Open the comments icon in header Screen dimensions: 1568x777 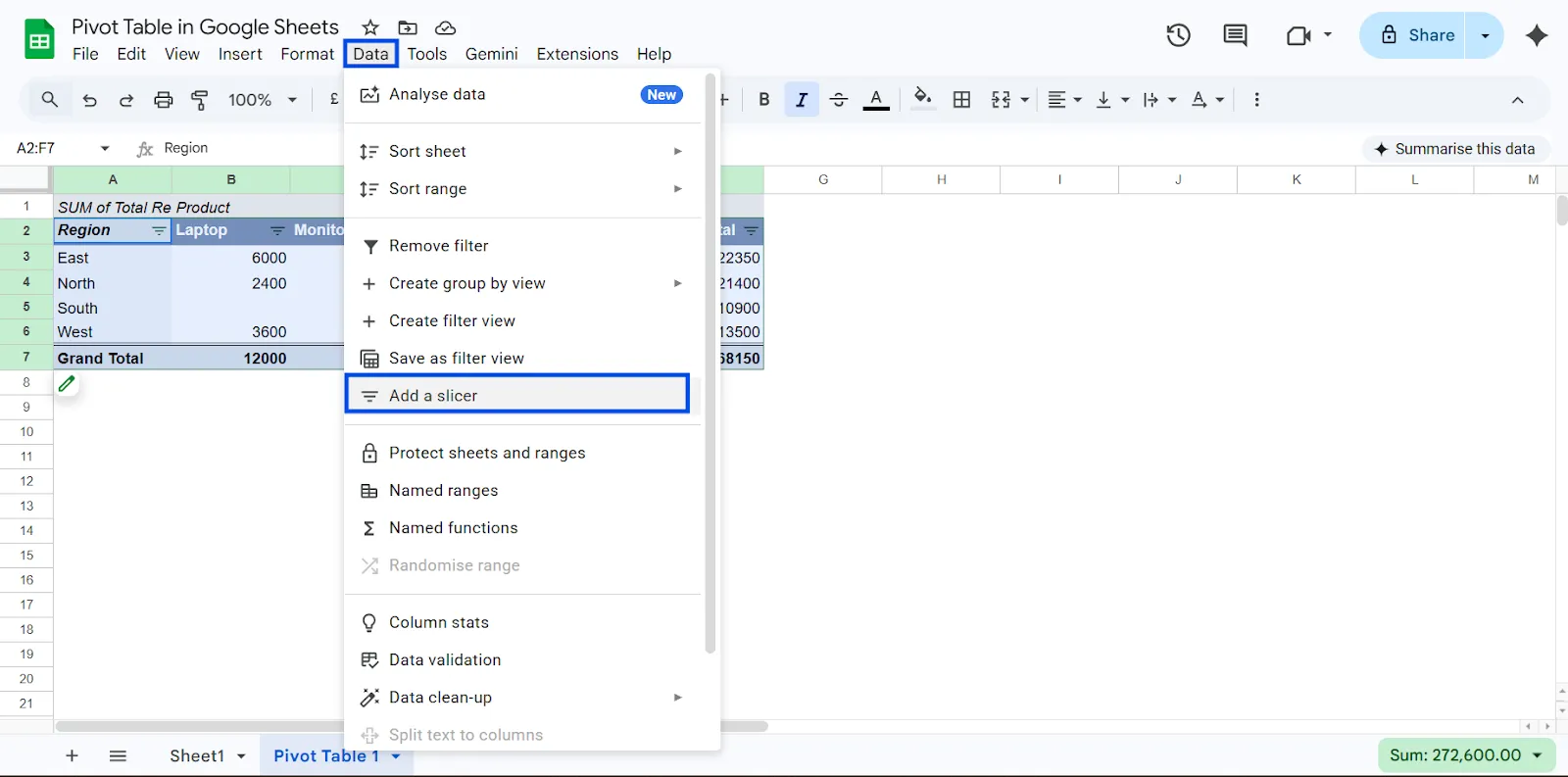pos(1235,36)
